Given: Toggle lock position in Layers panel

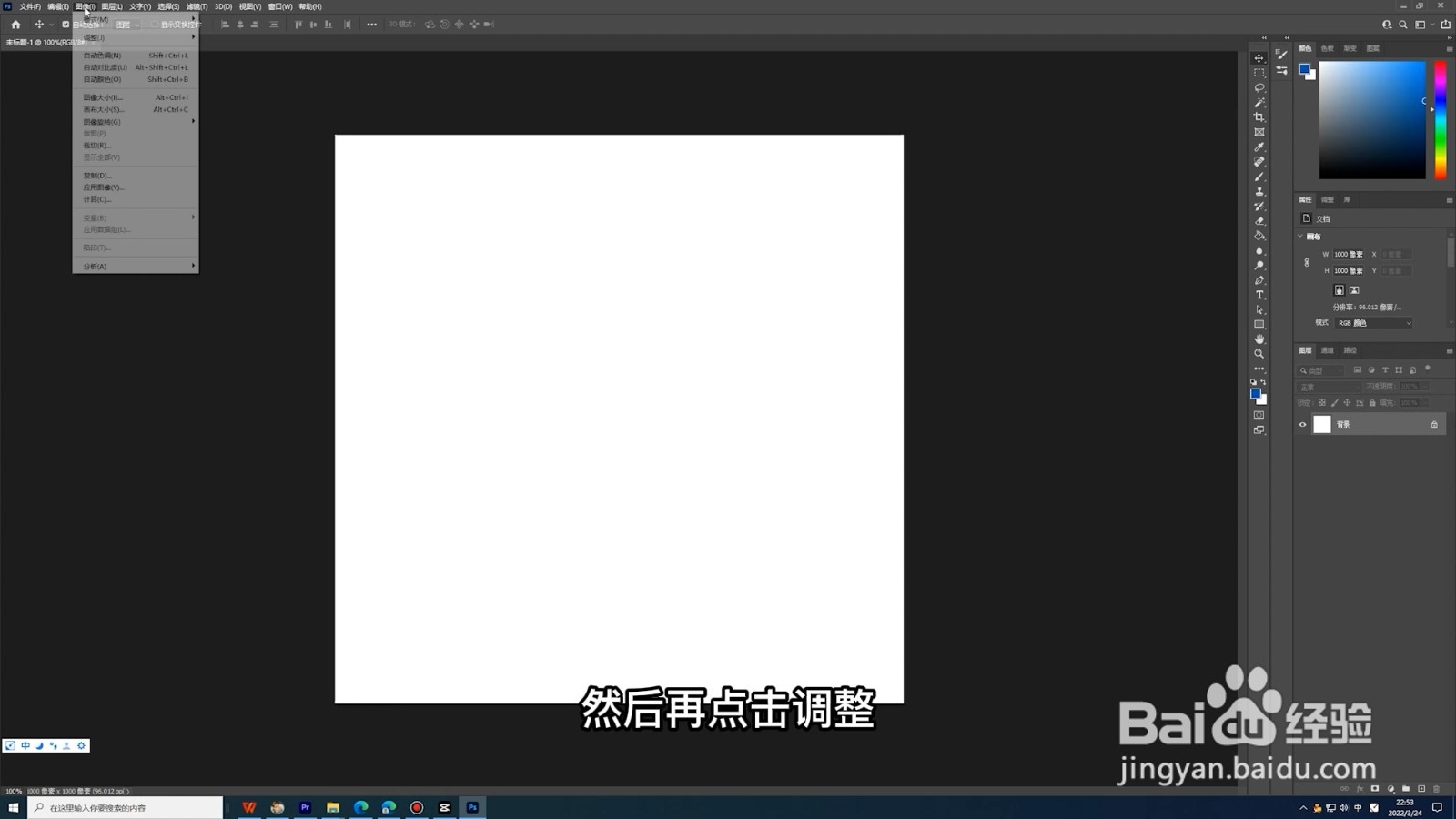Looking at the screenshot, I should tap(1347, 403).
